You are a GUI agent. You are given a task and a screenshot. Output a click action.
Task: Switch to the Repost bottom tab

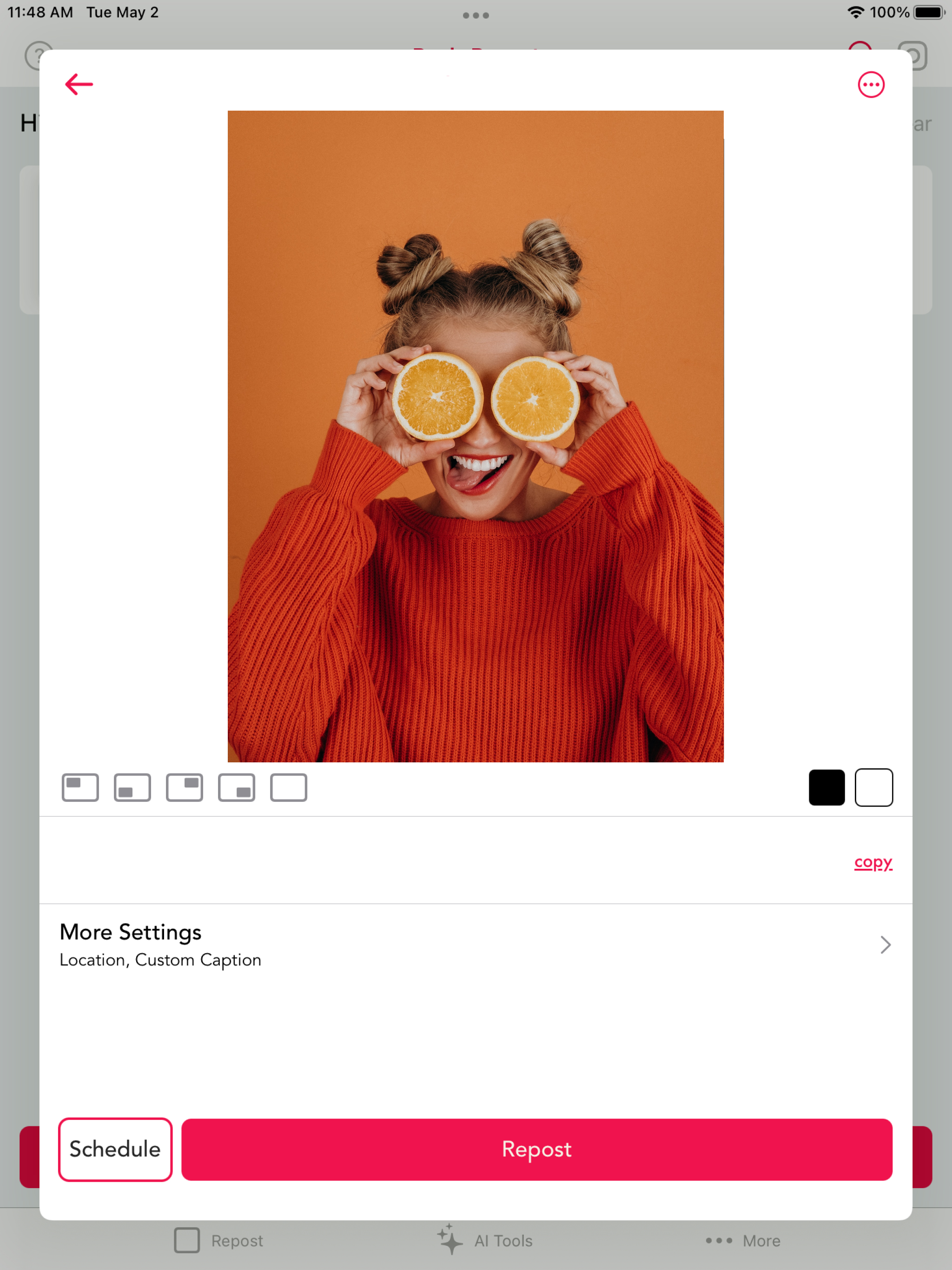pos(219,1240)
